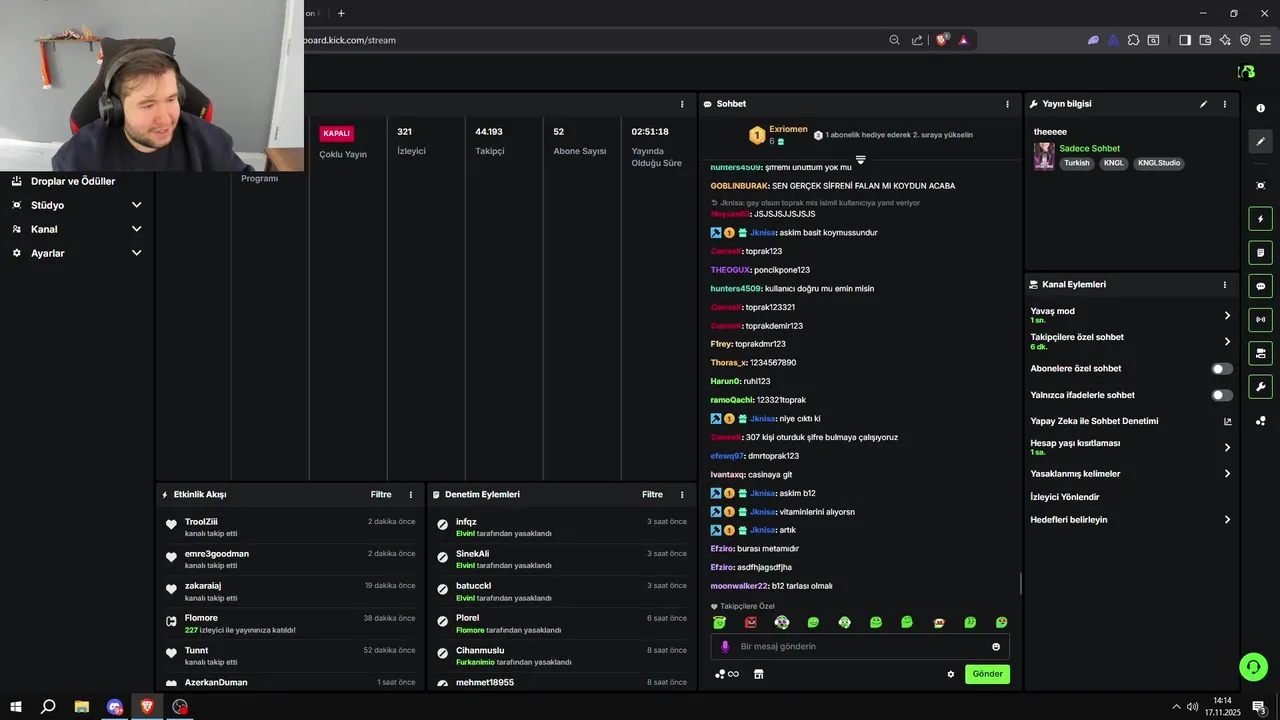Toggle the browser sidebar panel icon
This screenshot has width=1280, height=720.
1185,40
